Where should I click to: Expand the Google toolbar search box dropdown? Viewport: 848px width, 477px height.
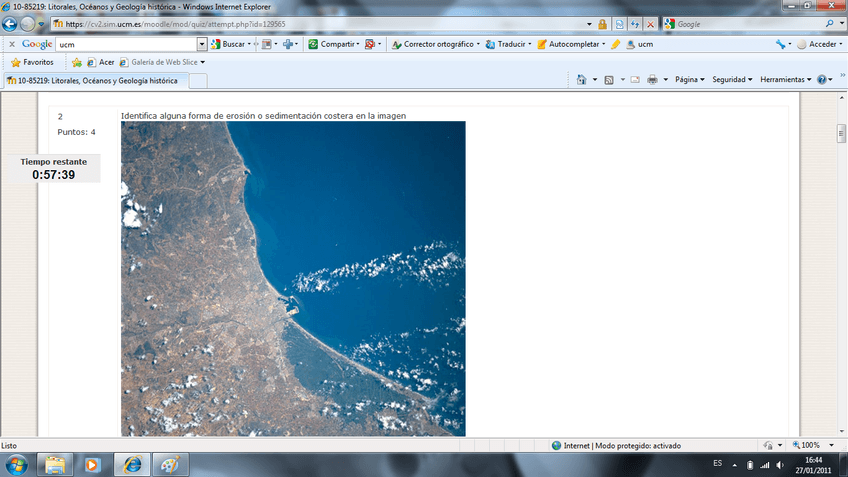pos(202,44)
